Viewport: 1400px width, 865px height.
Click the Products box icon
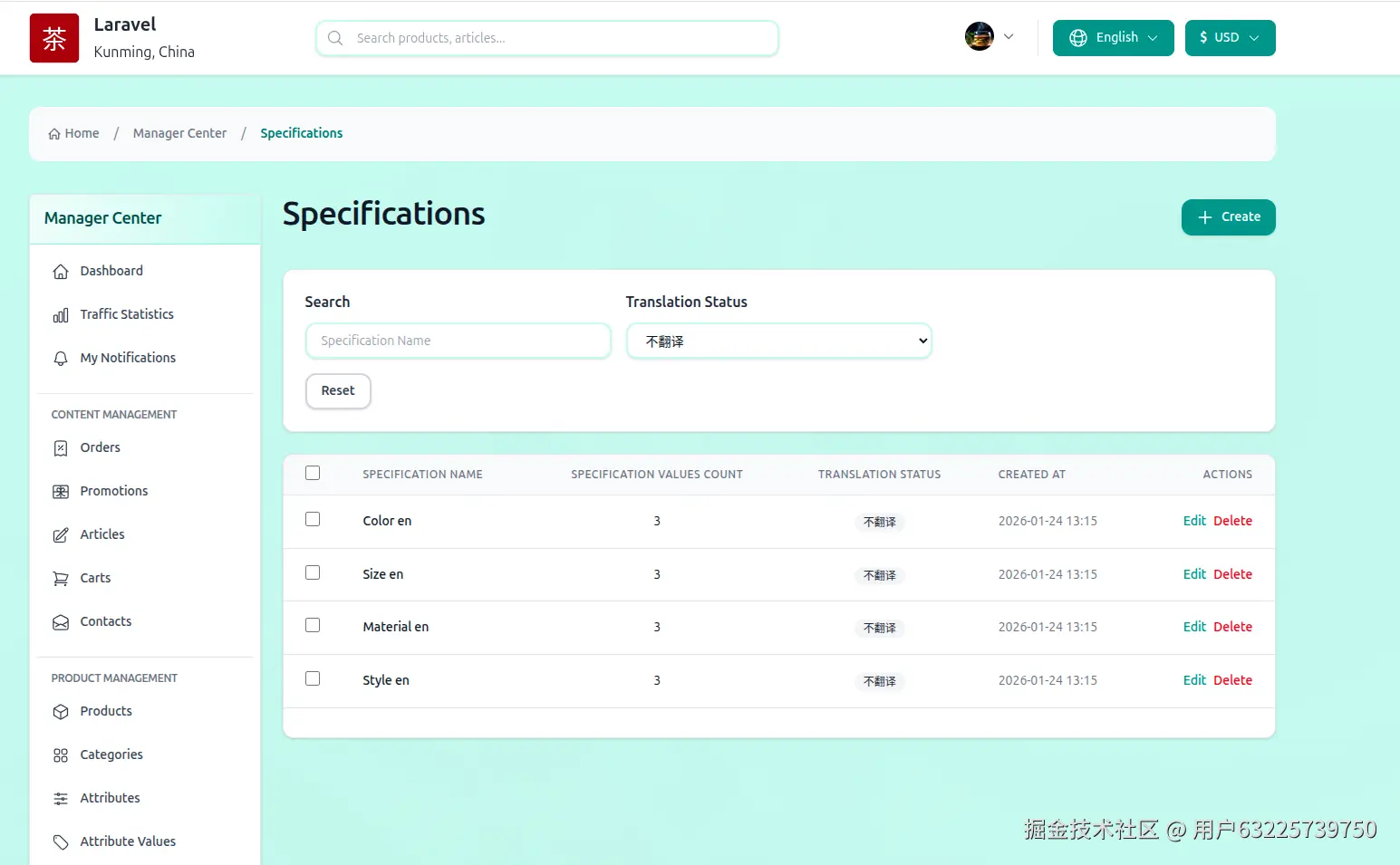tap(61, 712)
